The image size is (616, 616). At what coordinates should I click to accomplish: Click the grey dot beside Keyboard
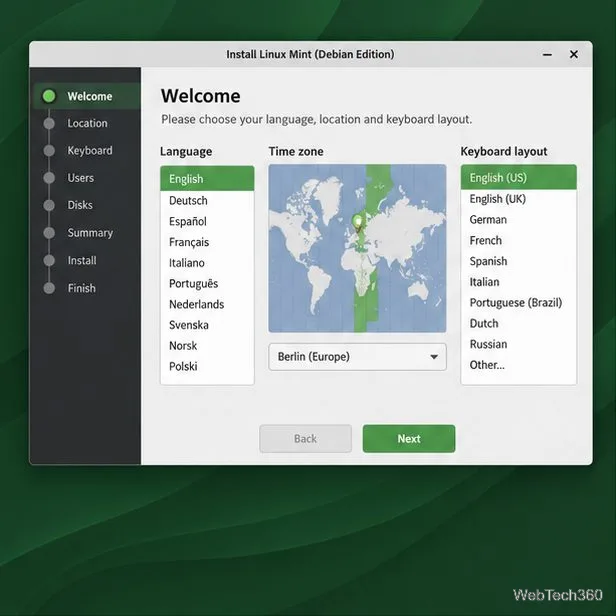click(49, 150)
